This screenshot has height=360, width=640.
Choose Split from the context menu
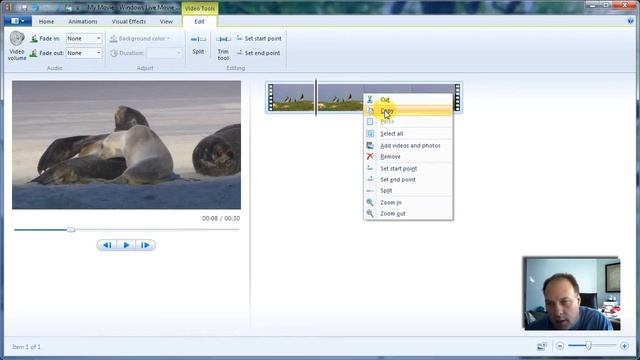tap(408, 190)
